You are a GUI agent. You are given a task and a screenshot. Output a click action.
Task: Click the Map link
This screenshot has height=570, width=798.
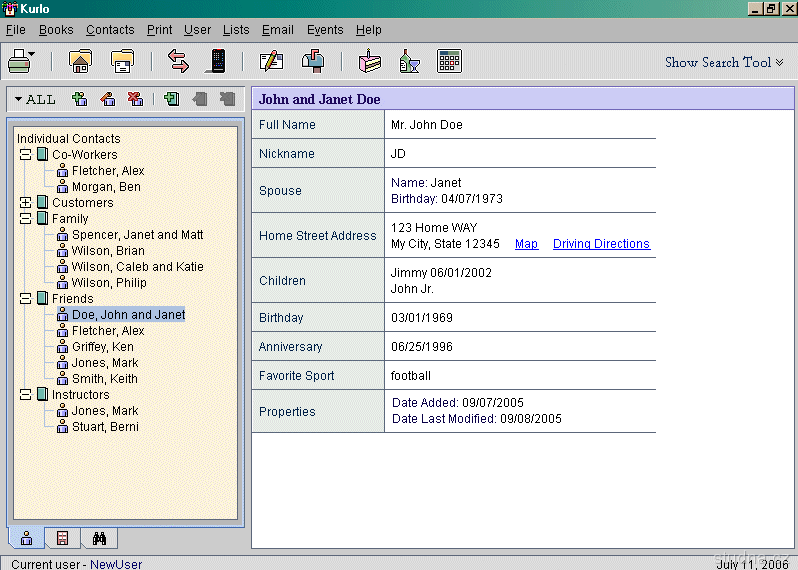526,244
